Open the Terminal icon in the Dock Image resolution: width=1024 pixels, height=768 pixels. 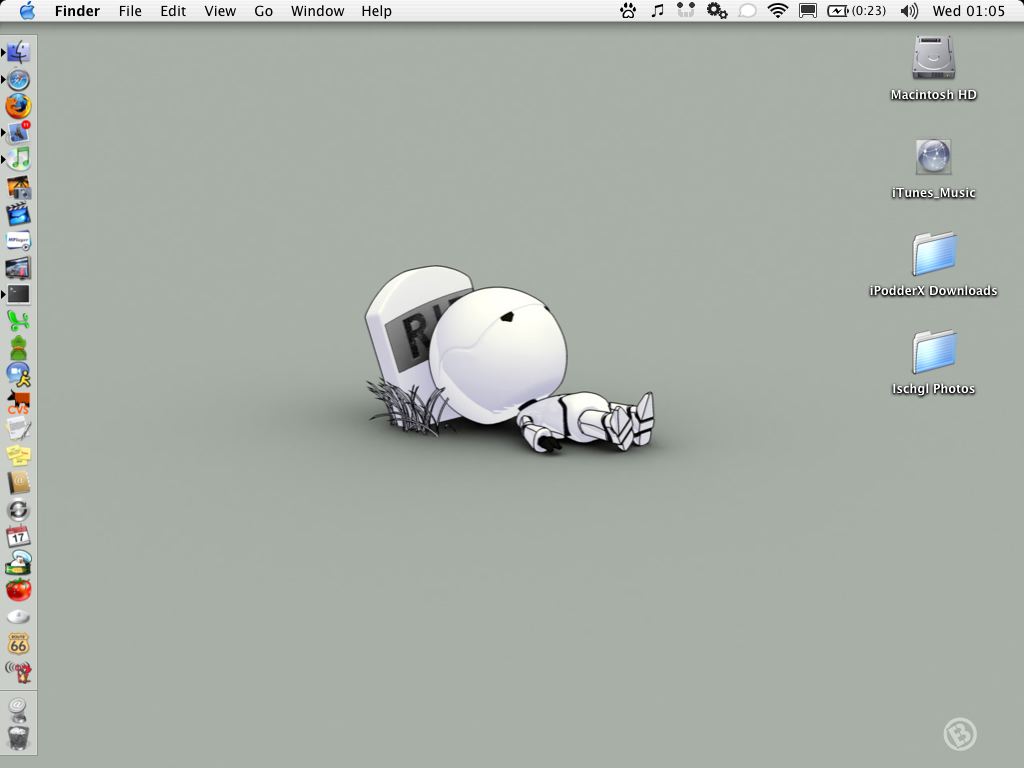click(18, 293)
